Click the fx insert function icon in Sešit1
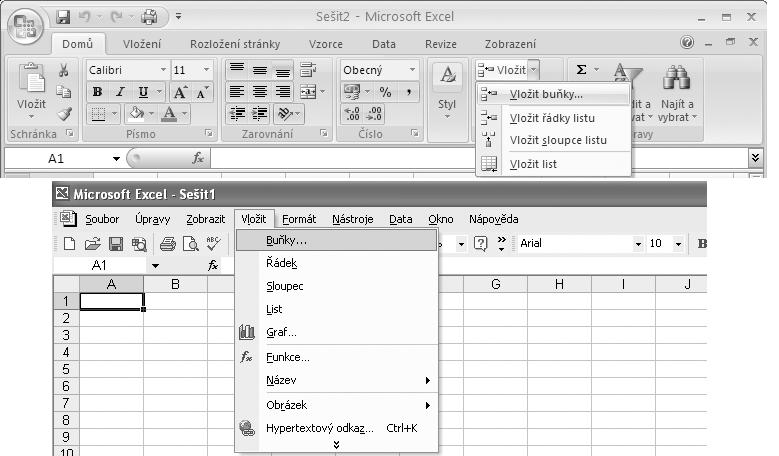The width and height of the screenshot is (779, 456). point(213,265)
